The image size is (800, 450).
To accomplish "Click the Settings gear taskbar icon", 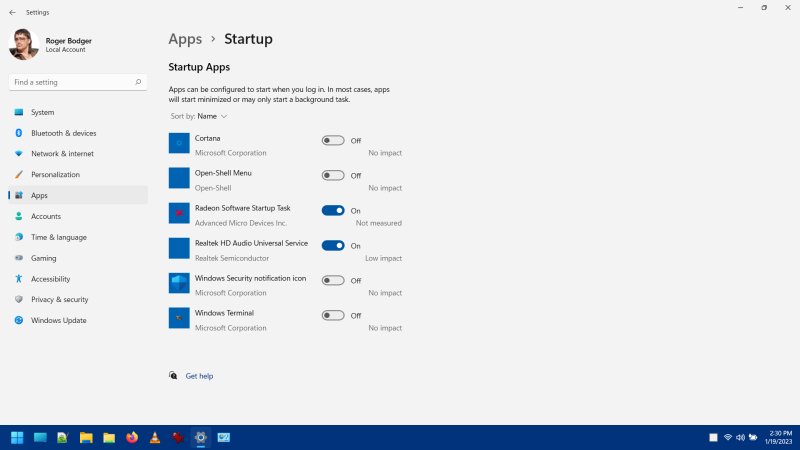I will coord(201,437).
